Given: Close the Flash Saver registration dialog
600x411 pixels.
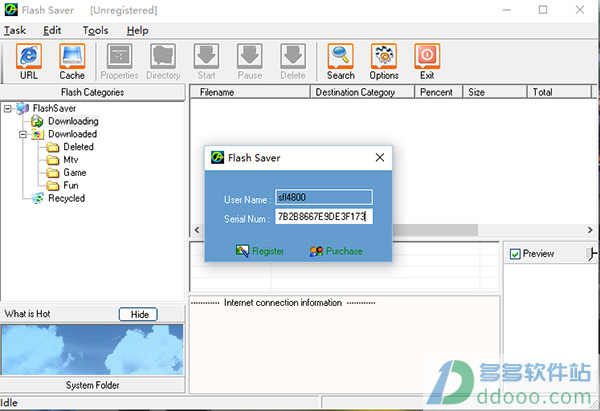Looking at the screenshot, I should [x=380, y=157].
